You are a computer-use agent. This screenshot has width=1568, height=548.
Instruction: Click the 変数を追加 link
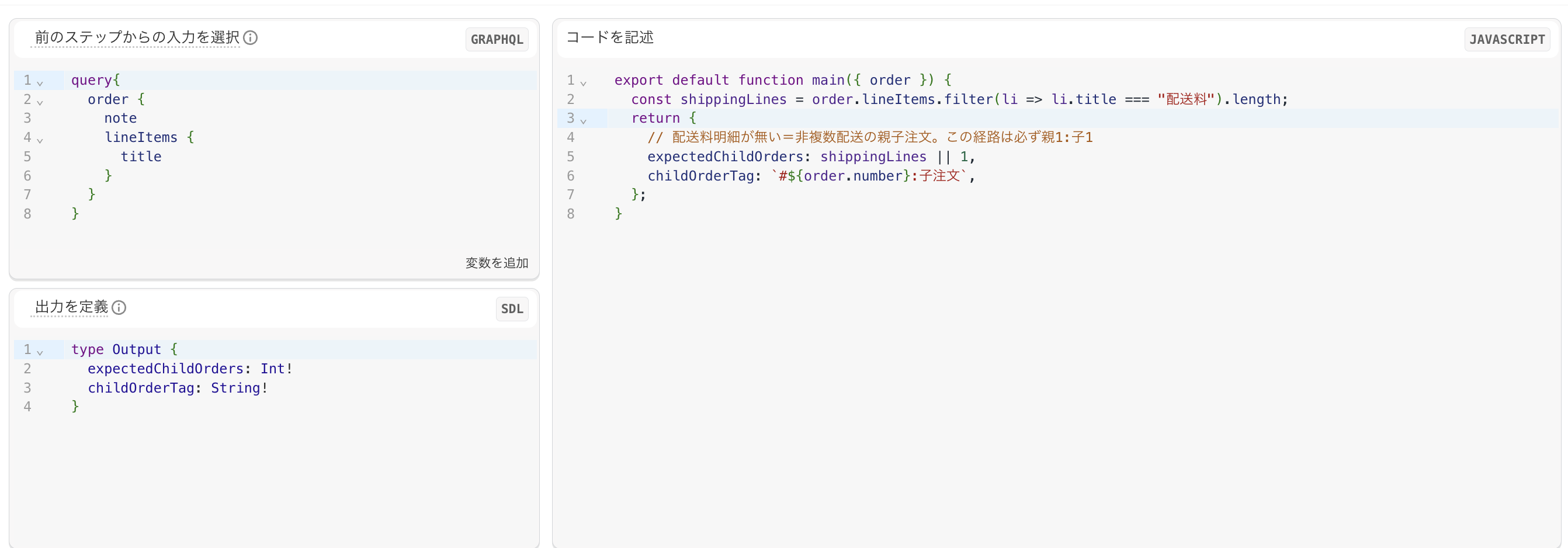pos(497,263)
